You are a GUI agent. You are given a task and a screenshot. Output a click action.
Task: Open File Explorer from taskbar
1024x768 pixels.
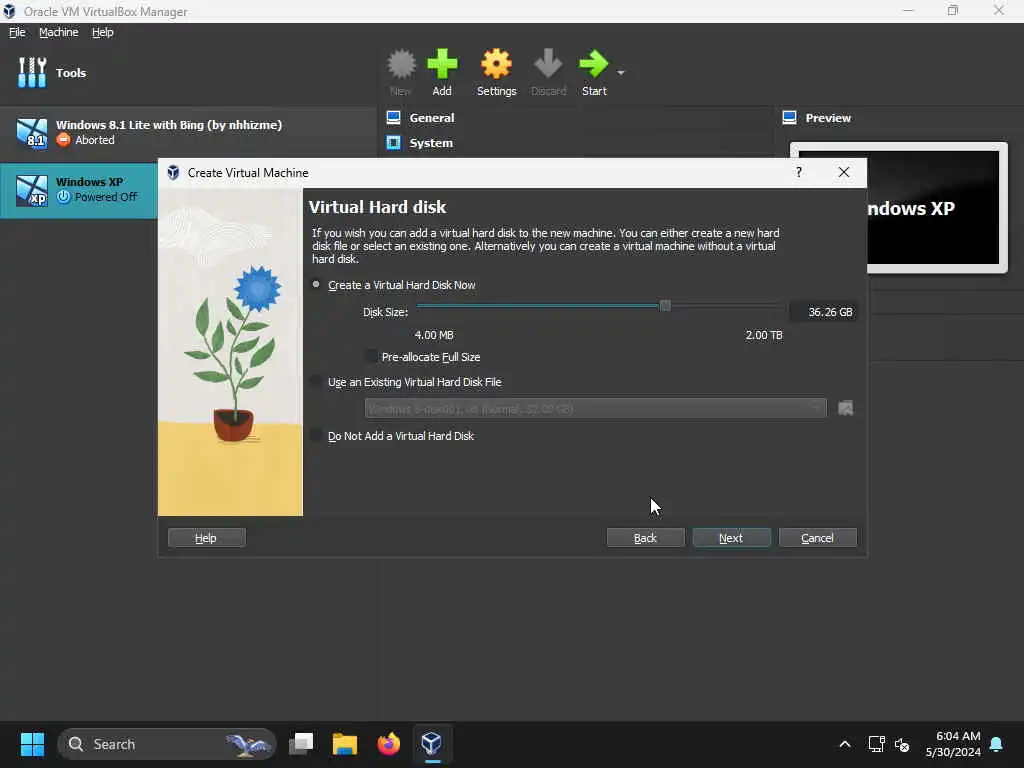(345, 744)
